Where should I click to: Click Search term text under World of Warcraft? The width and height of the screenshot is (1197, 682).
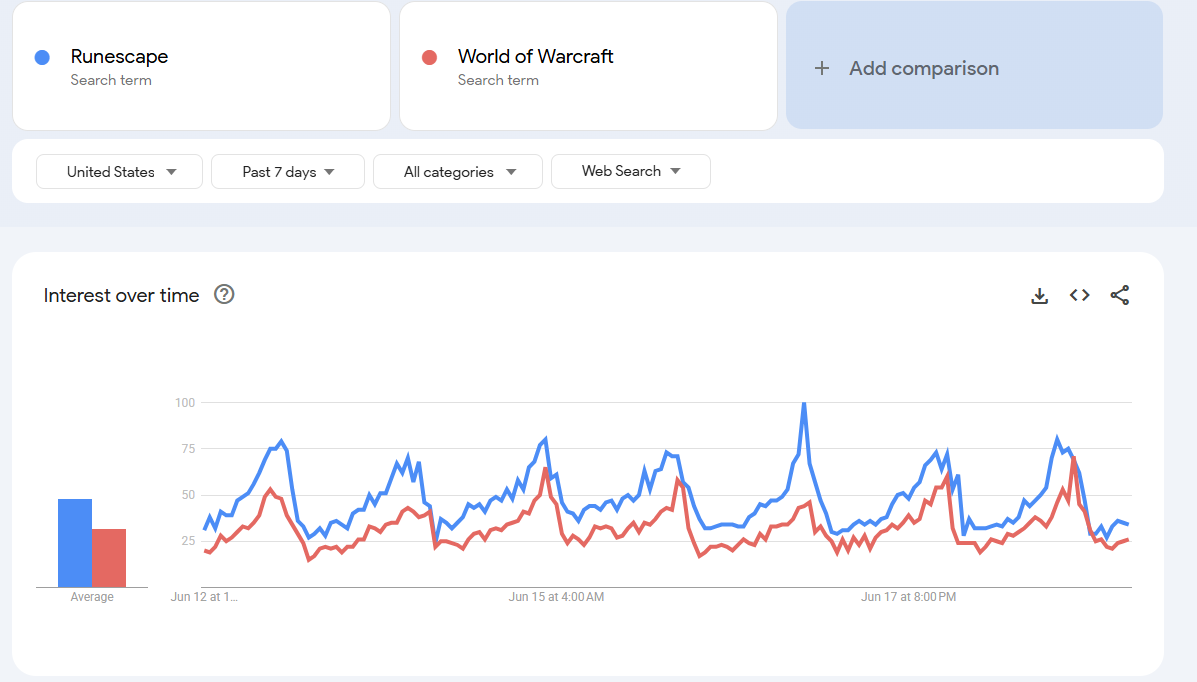click(x=498, y=80)
